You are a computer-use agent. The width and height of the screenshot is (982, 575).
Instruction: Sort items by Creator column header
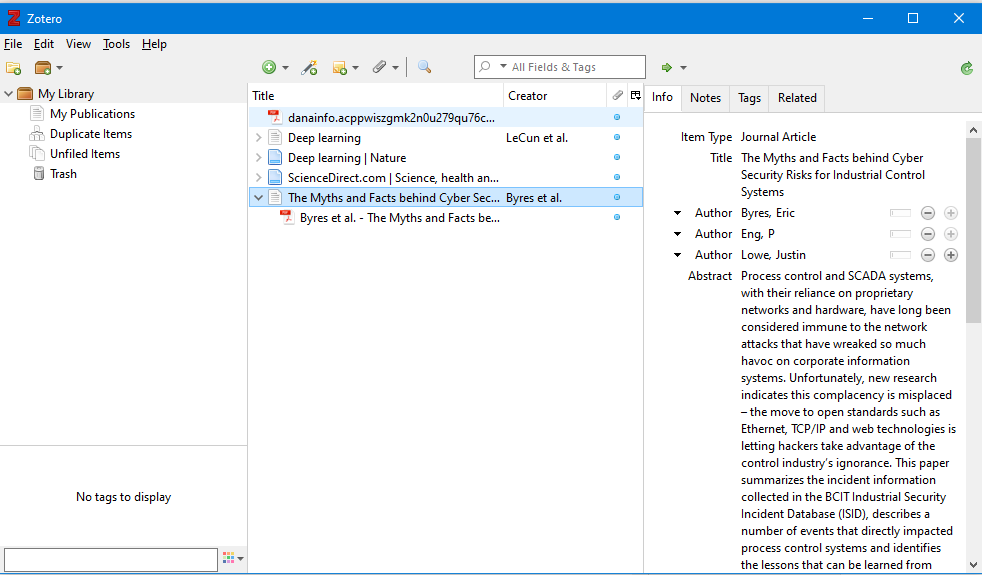point(554,96)
